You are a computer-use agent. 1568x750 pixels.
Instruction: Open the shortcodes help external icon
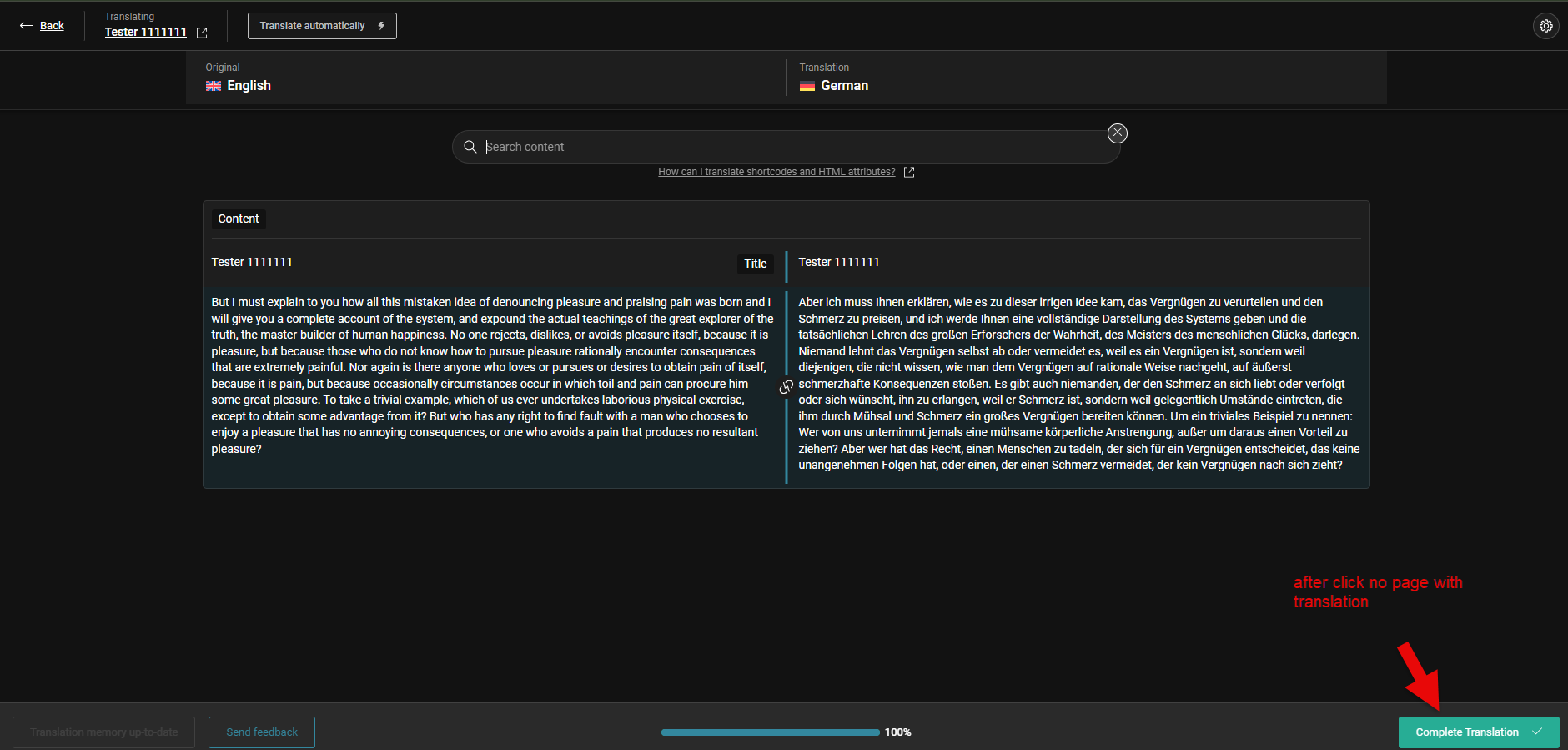coord(909,172)
